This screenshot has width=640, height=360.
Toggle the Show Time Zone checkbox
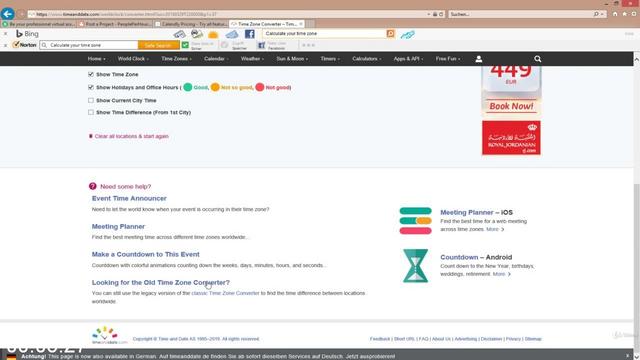point(91,74)
